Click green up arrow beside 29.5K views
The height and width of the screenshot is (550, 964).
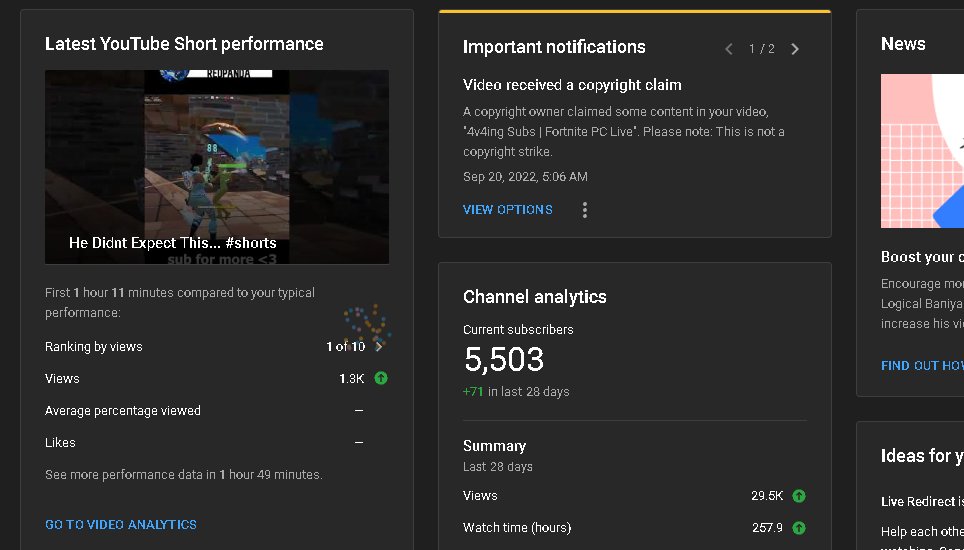[799, 496]
